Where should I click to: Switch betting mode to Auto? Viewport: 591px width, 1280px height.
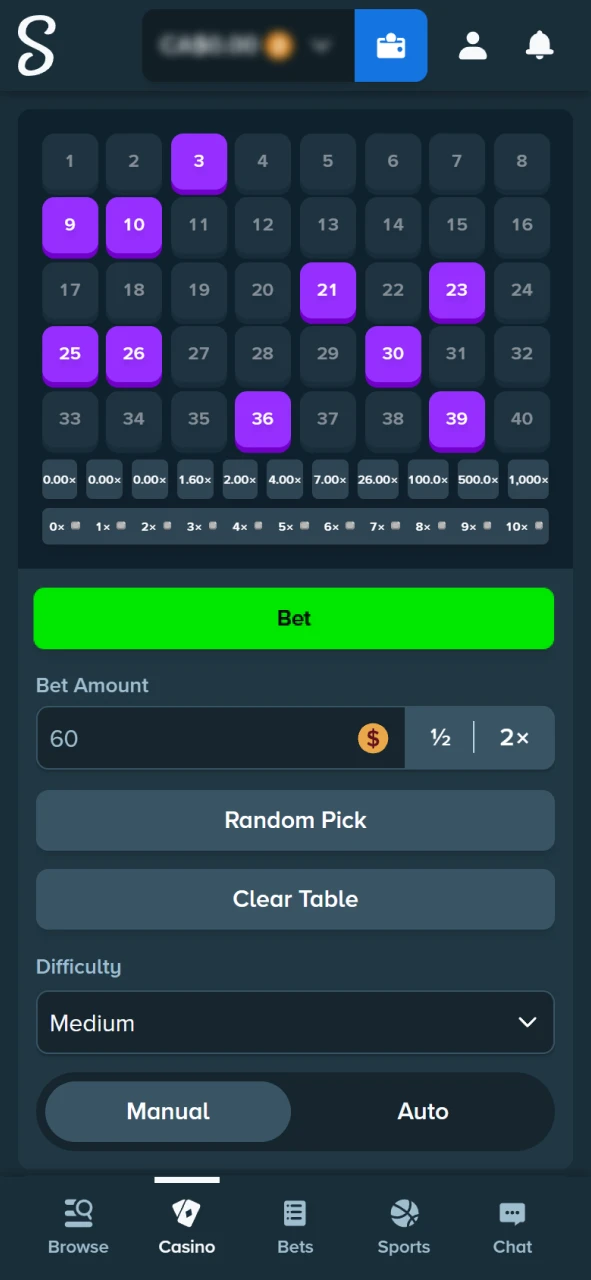click(x=423, y=1111)
